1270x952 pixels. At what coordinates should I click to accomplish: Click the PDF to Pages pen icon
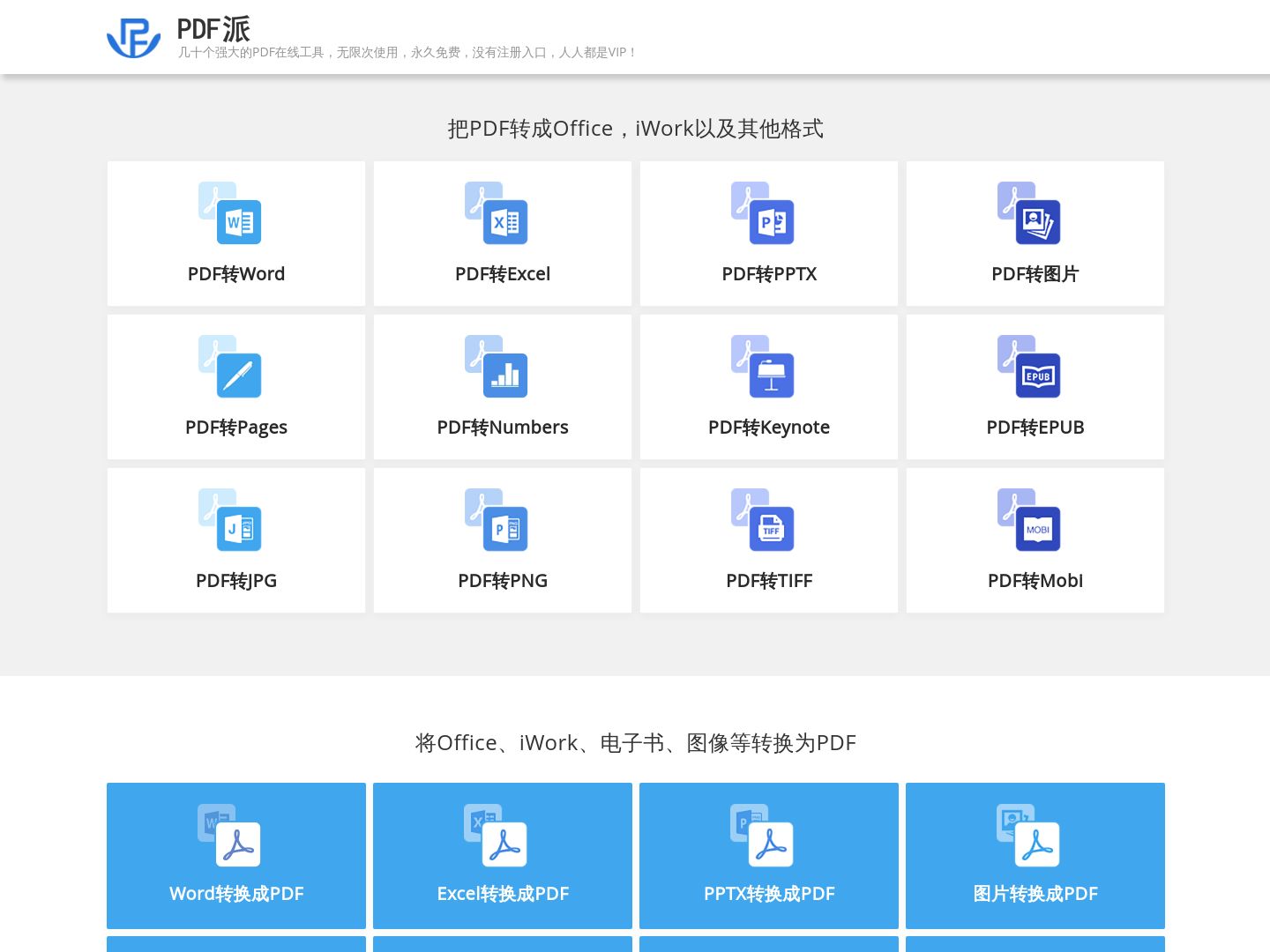(x=230, y=366)
